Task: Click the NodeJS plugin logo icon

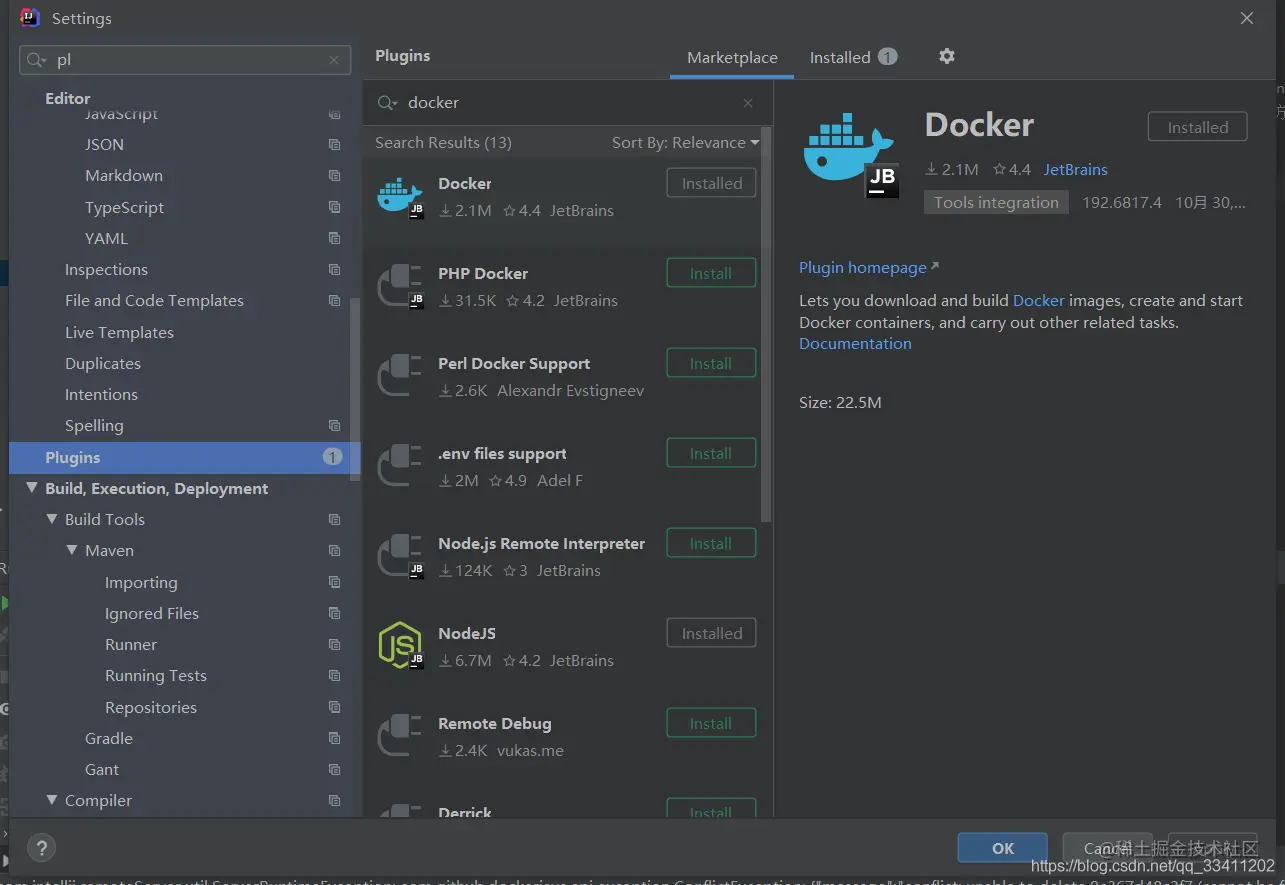Action: click(x=400, y=646)
